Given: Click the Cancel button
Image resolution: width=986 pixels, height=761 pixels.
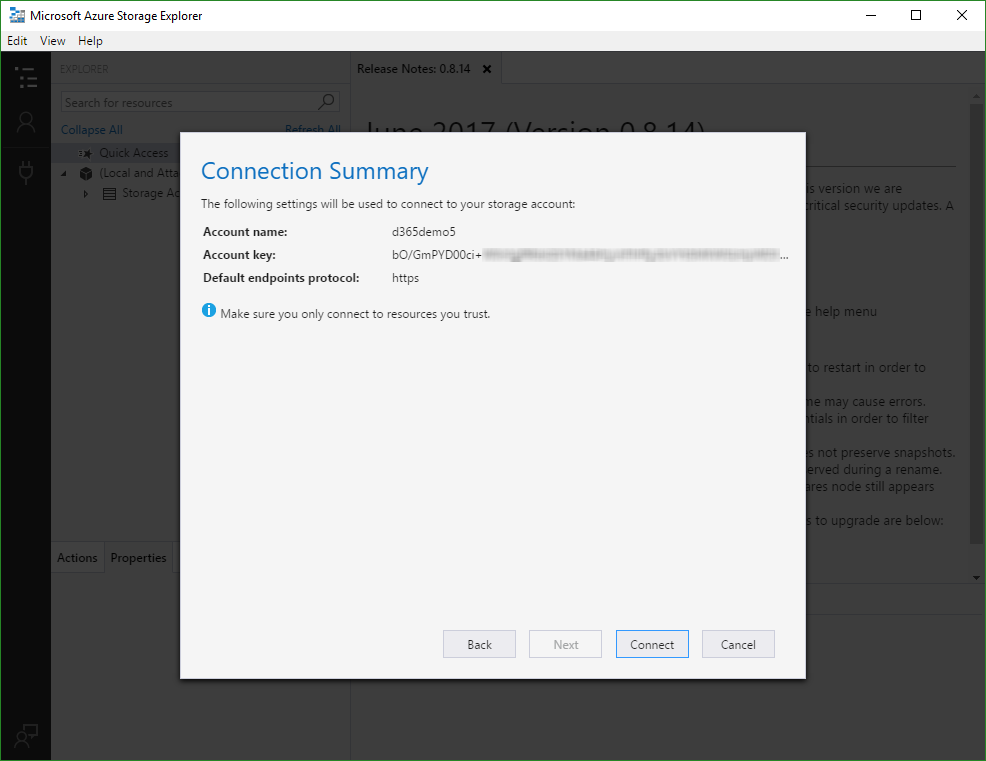Looking at the screenshot, I should [738, 644].
